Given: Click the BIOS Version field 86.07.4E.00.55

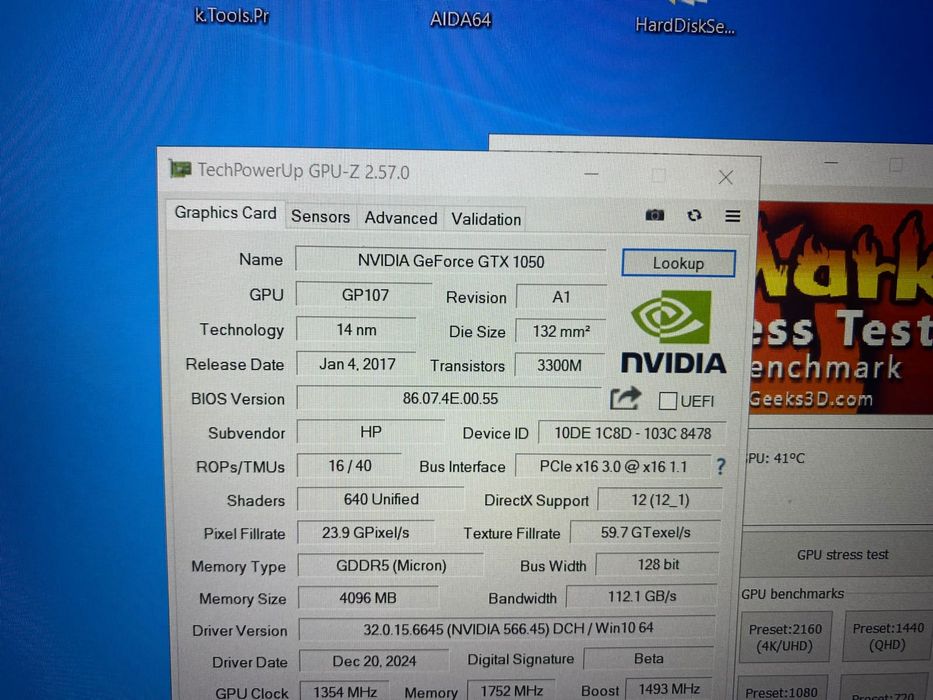Looking at the screenshot, I should coord(450,398).
